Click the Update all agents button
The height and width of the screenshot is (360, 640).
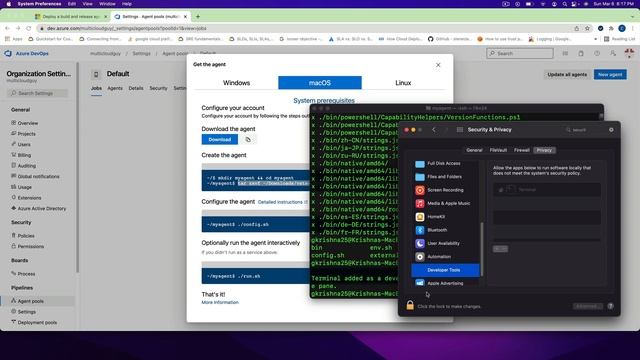567,75
